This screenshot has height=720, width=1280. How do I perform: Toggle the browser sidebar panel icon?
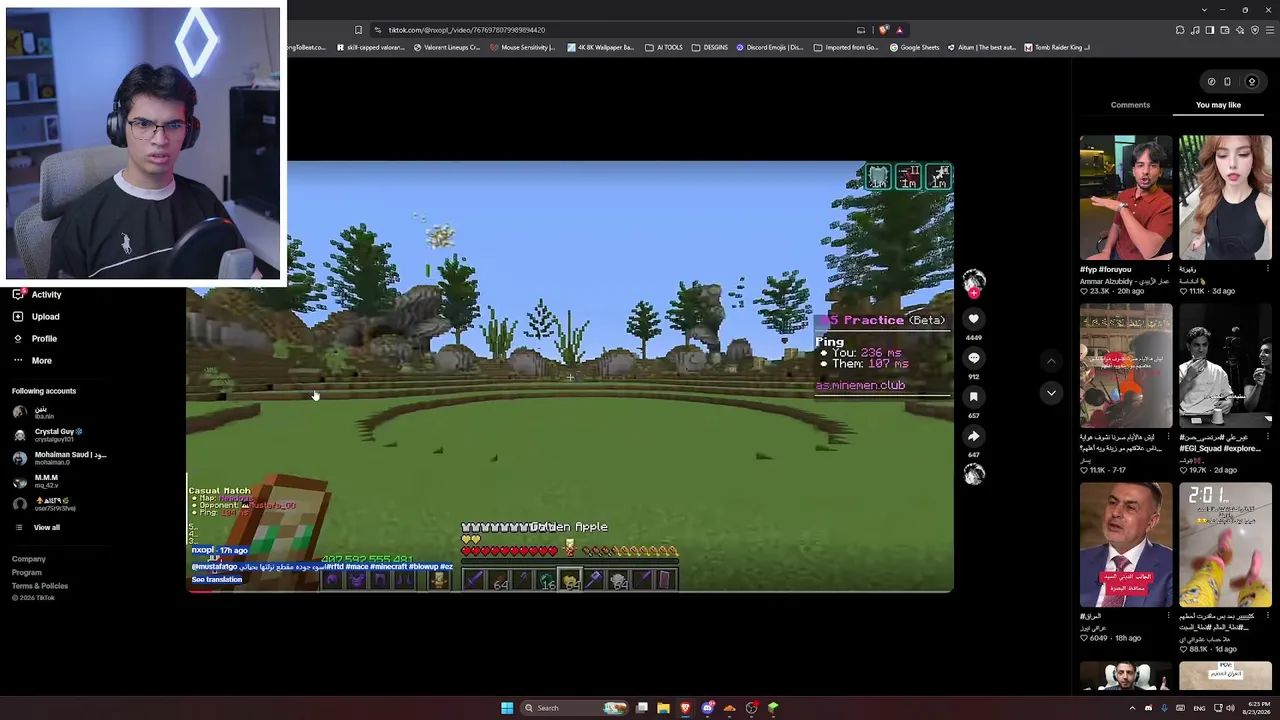point(1210,30)
